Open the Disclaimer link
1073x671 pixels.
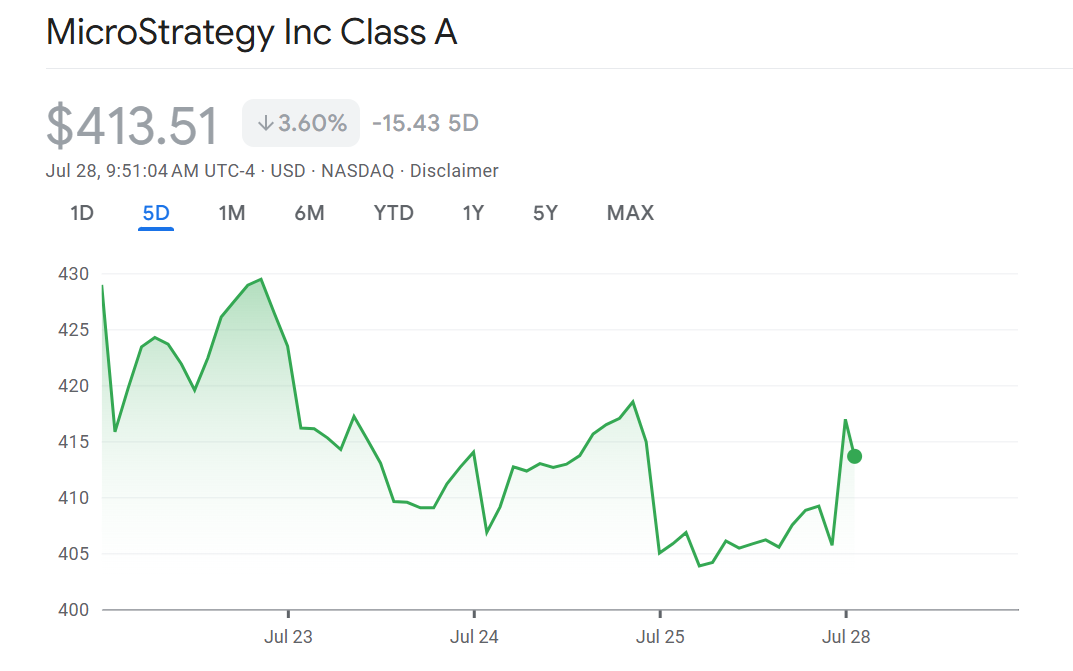(454, 170)
